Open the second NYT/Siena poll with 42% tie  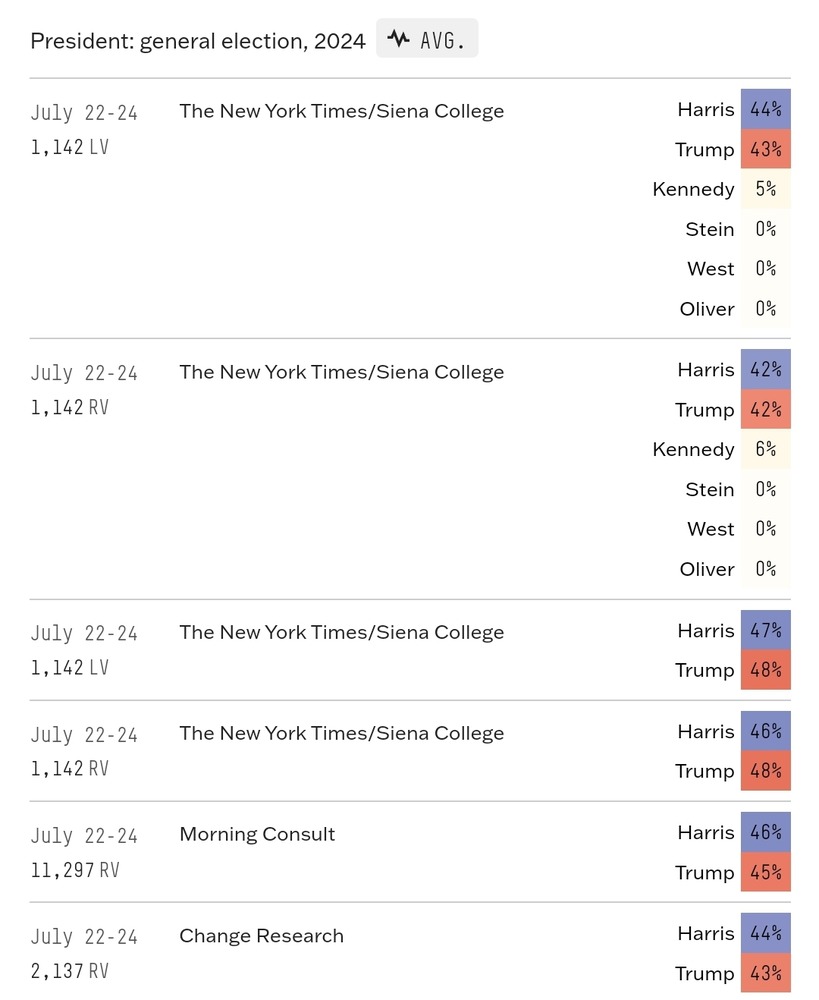[341, 372]
